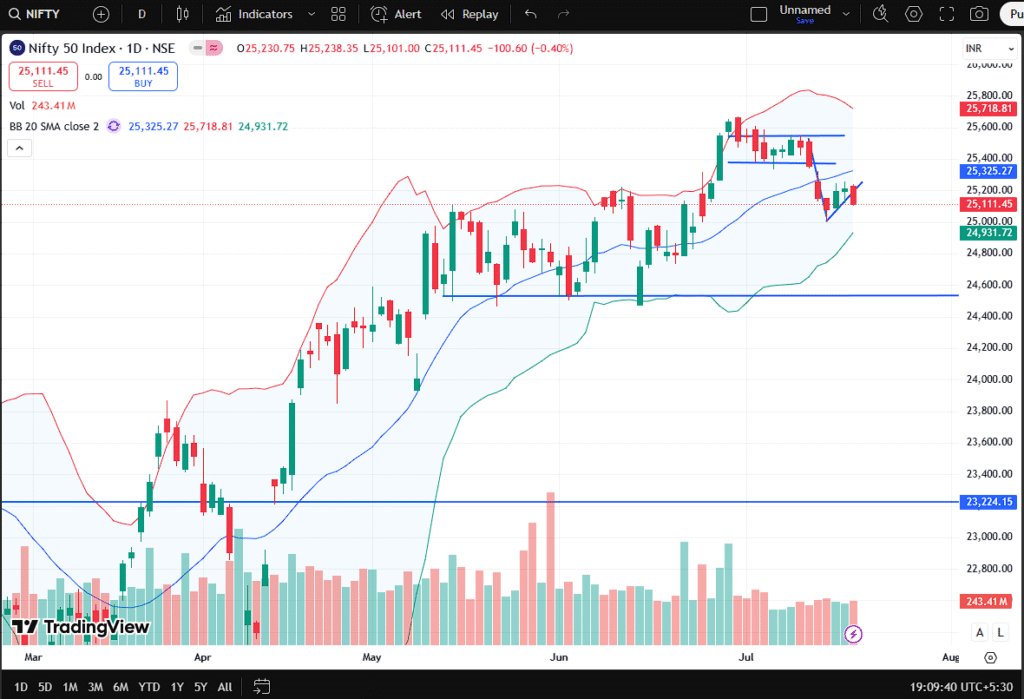The width and height of the screenshot is (1024, 699).
Task: Toggle the pink wavy-lines pill in the legend
Action: pyautogui.click(x=214, y=48)
